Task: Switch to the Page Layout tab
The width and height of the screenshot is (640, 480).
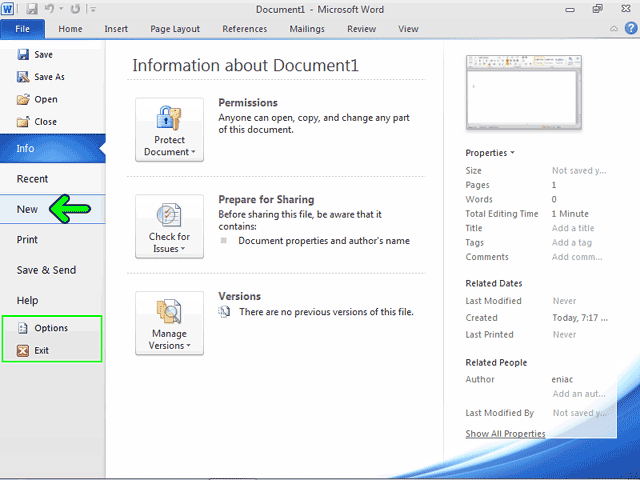Action: [x=175, y=29]
